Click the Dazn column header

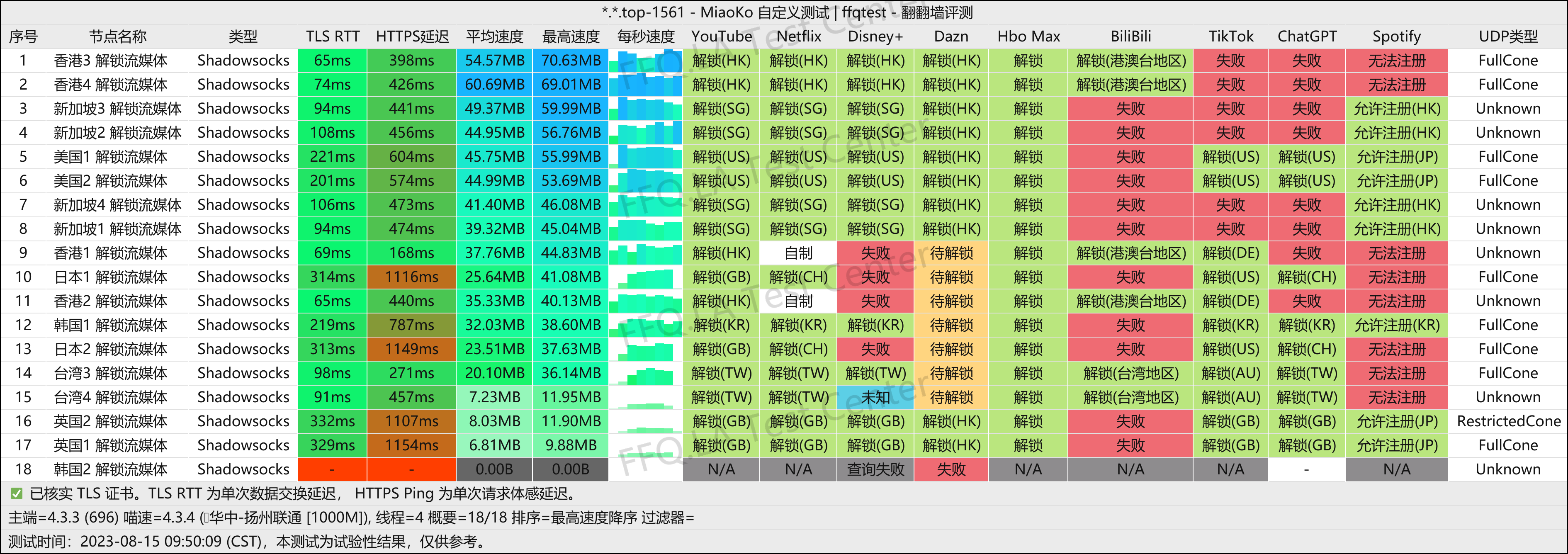click(x=951, y=36)
